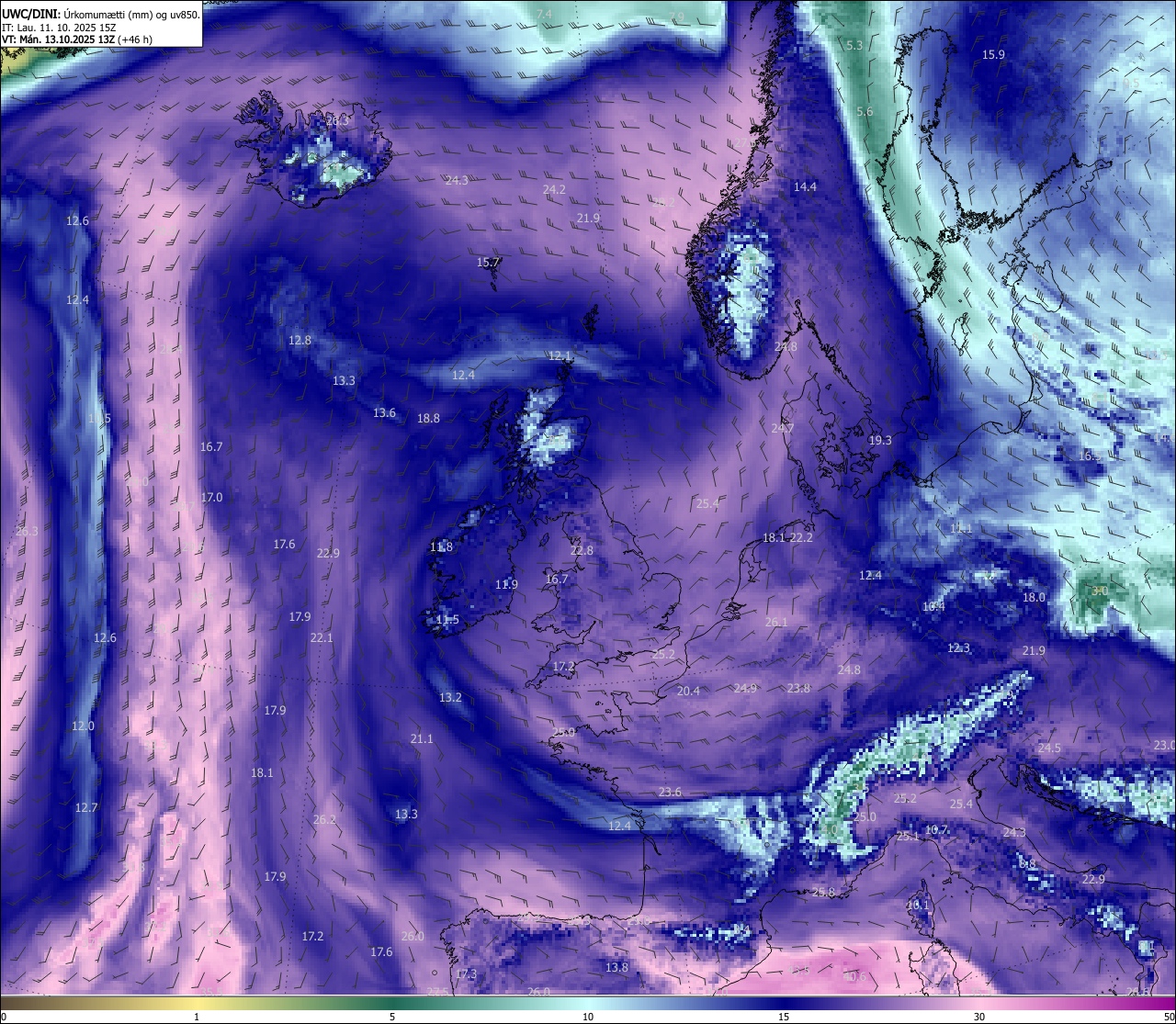This screenshot has width=1176, height=1024.
Task: Click the 24.9 value label
Action: coord(745,688)
